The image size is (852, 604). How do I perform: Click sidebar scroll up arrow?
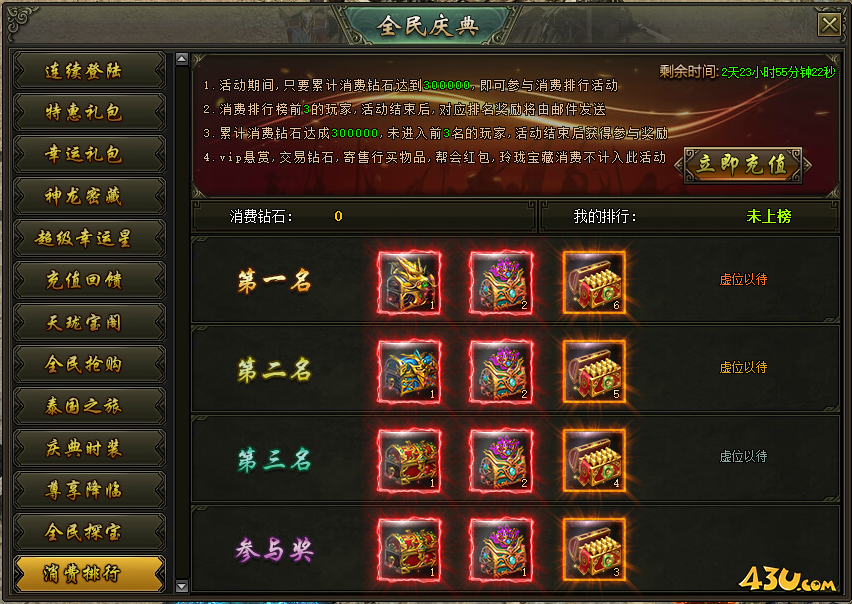tap(182, 59)
